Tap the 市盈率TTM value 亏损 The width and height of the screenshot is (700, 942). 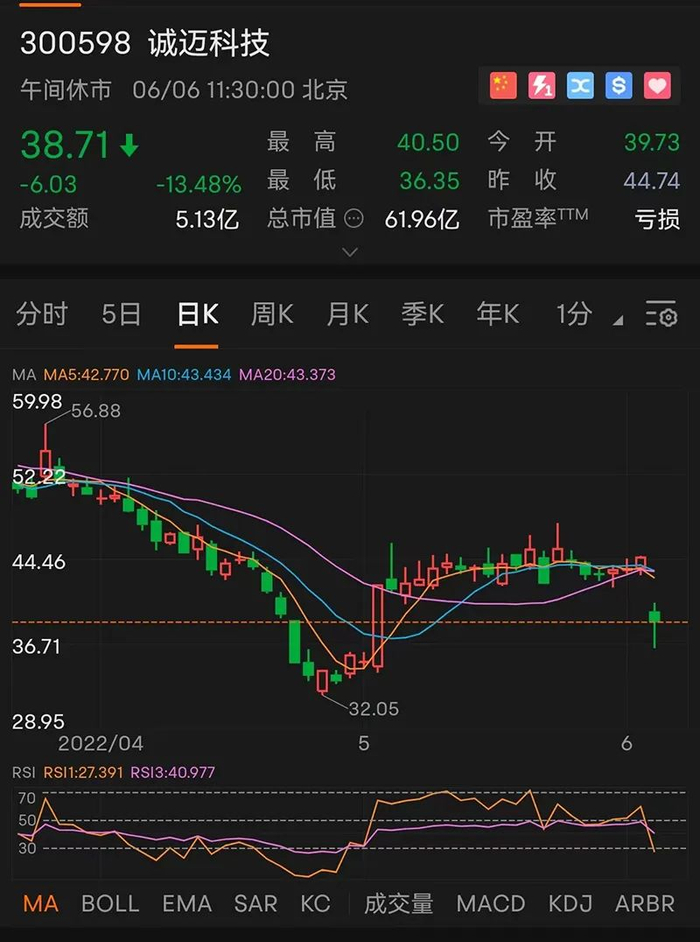657,220
